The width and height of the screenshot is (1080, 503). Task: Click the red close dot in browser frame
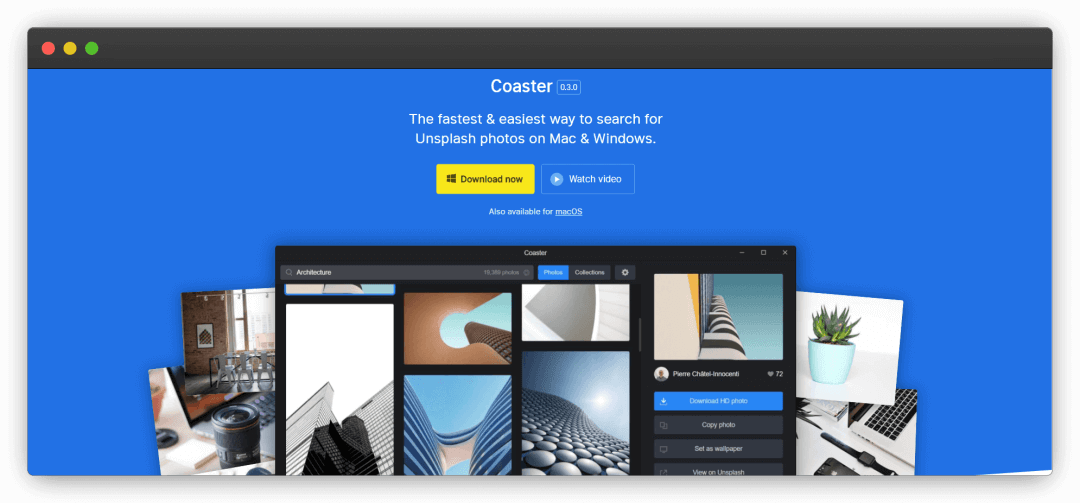click(x=48, y=48)
